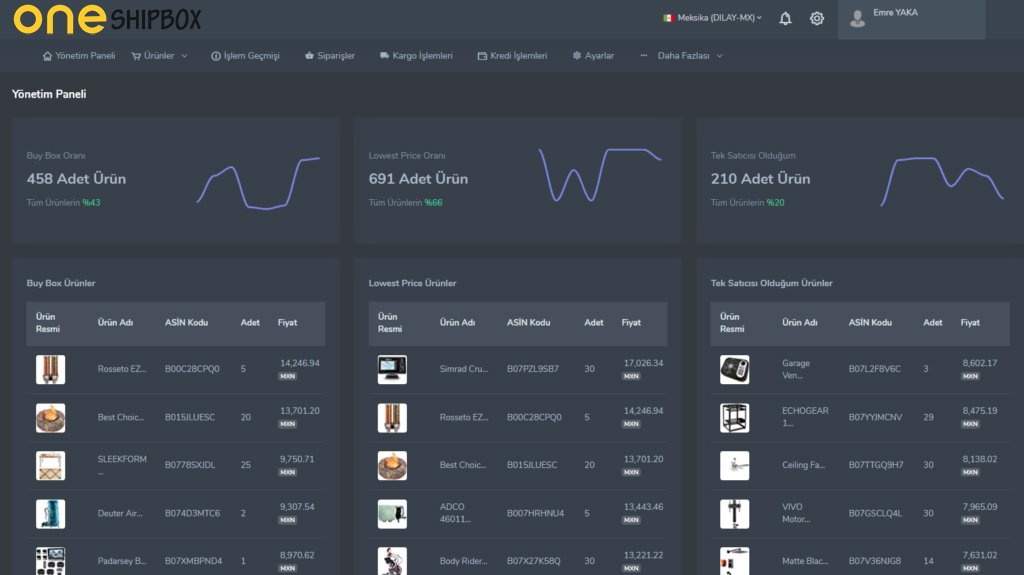
Task: Click the %20 percentage under Tek Satıcısı
Action: click(775, 203)
